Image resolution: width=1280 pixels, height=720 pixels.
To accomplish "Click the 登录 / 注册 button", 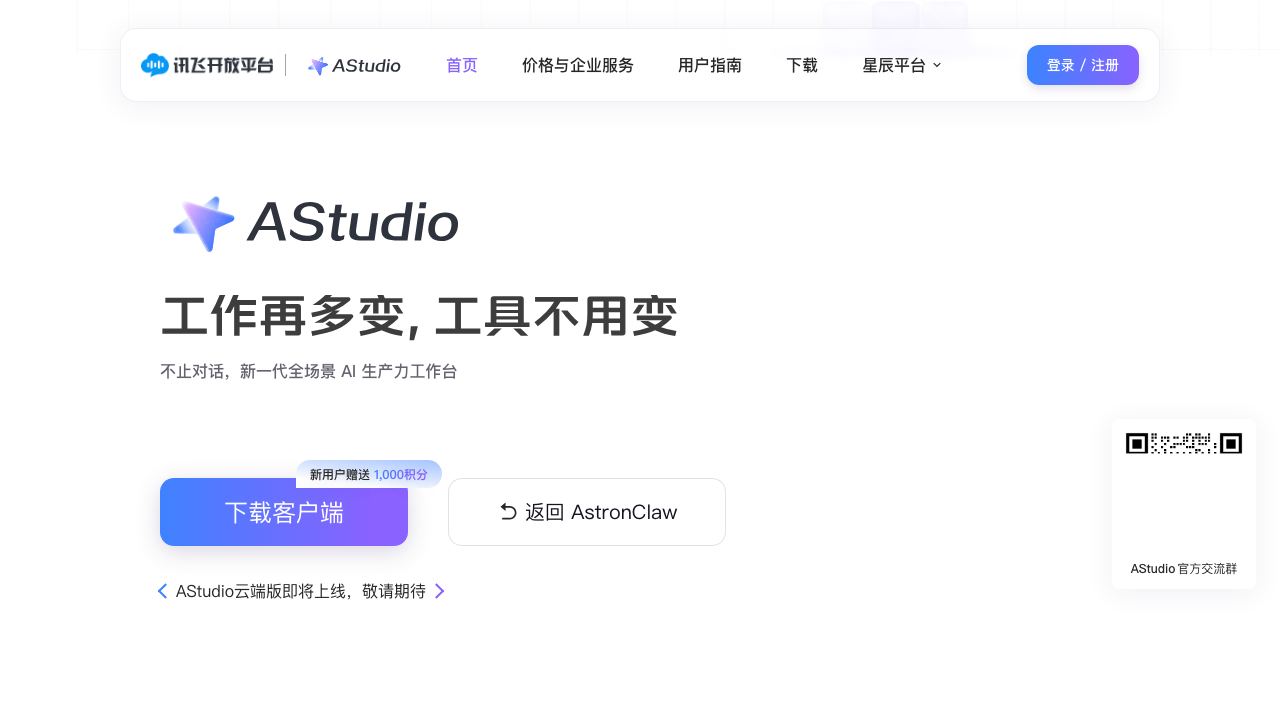I will 1083,65.
